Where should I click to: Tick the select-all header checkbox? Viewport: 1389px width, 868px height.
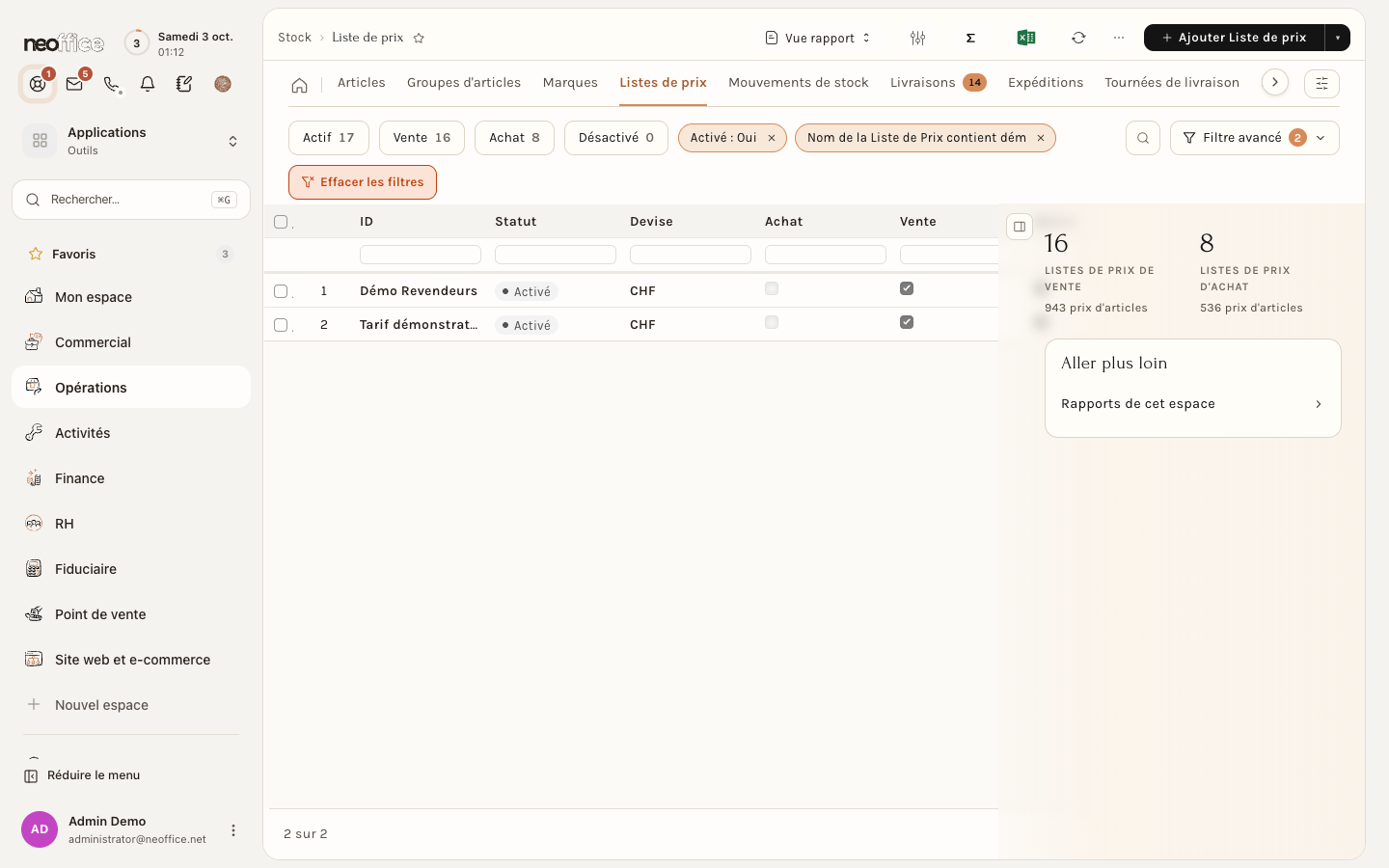tap(281, 222)
